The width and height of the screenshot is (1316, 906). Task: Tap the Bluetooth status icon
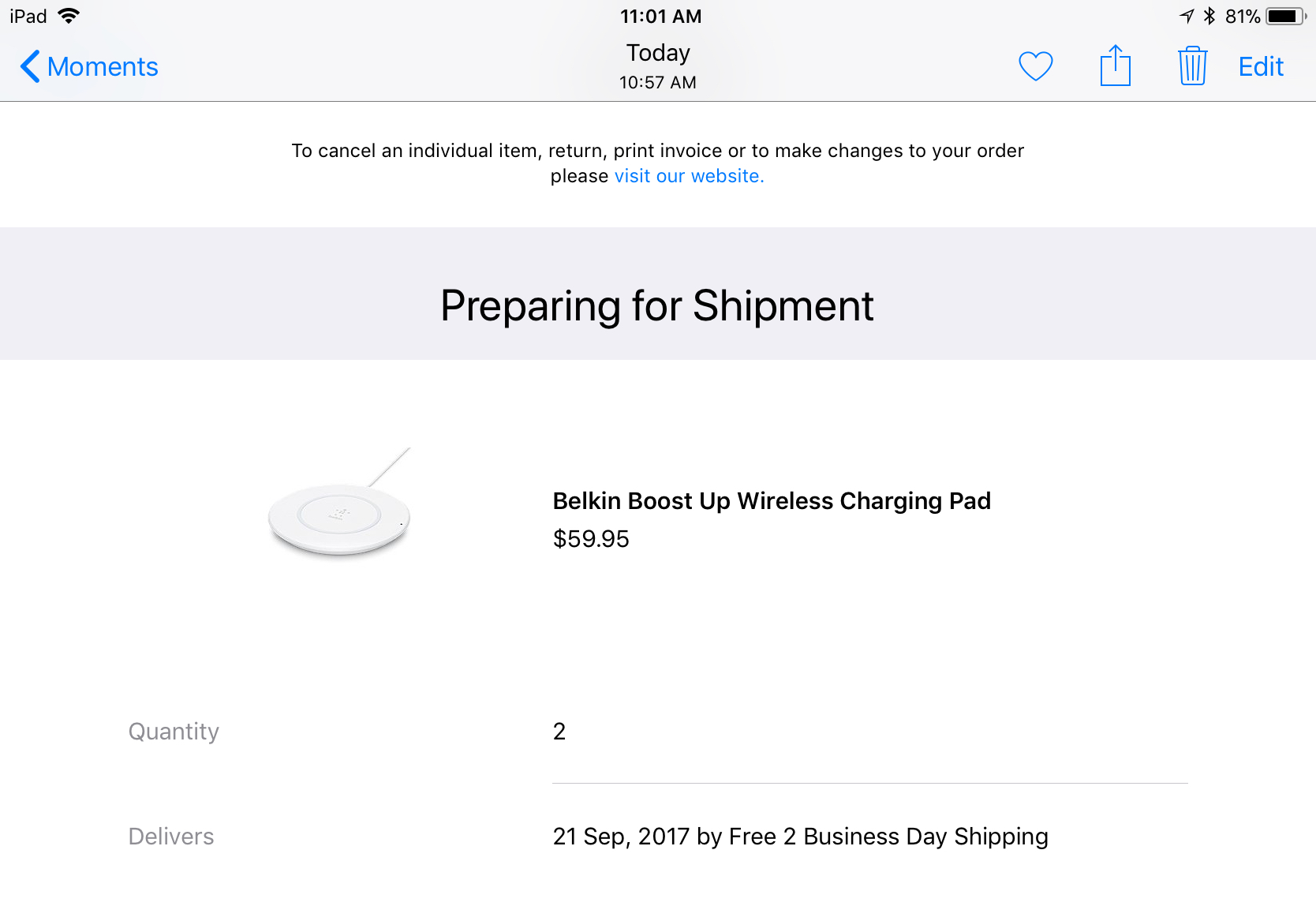click(x=1209, y=16)
